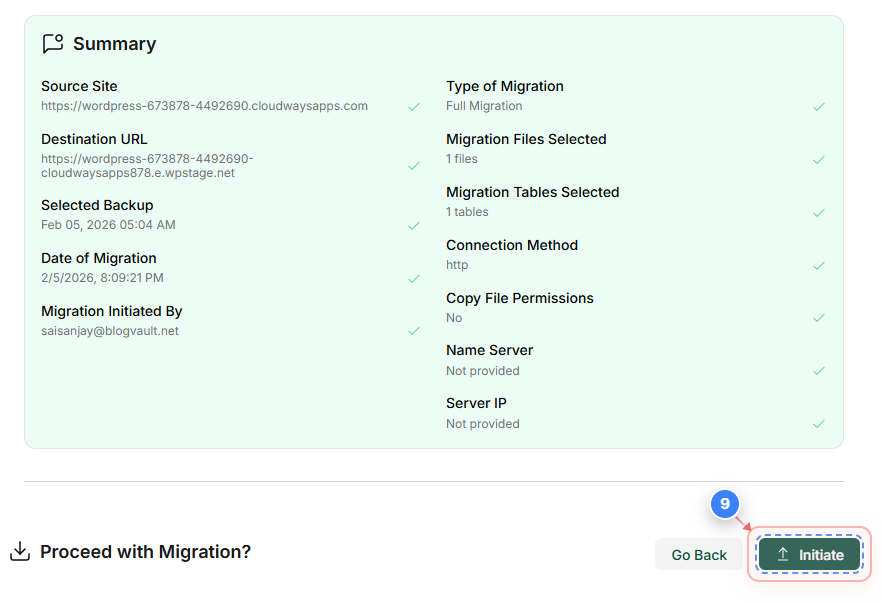This screenshot has width=882, height=603.
Task: Click the Summary panel header icon
Action: (x=53, y=42)
